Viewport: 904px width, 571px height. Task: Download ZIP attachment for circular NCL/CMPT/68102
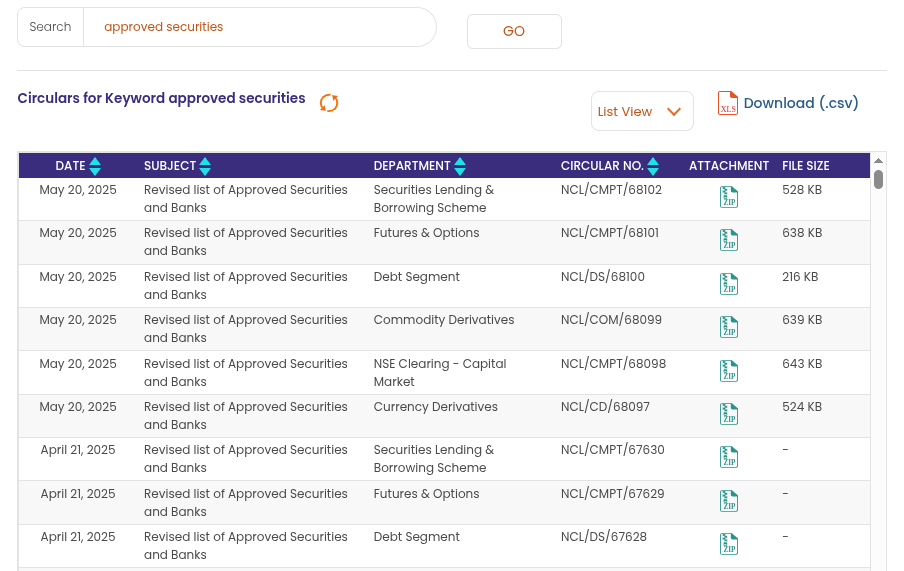coord(729,197)
